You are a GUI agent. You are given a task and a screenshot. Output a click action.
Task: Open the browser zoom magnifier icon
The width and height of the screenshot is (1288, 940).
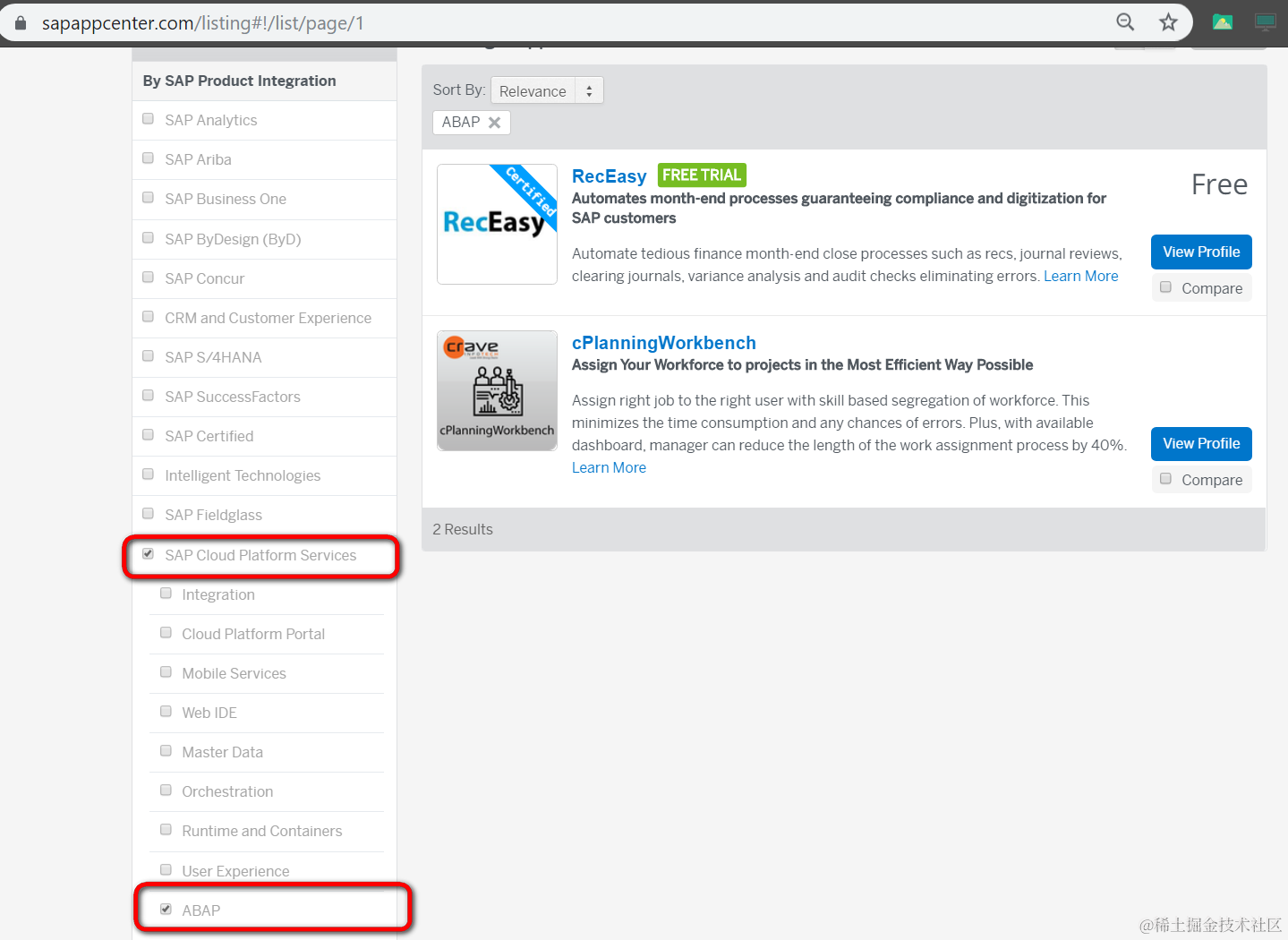[x=1125, y=22]
